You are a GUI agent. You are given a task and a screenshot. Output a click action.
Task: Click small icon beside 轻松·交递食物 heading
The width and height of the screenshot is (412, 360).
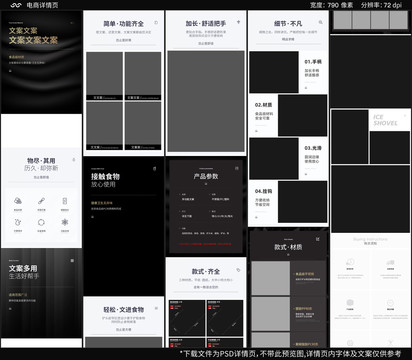pyautogui.click(x=156, y=308)
